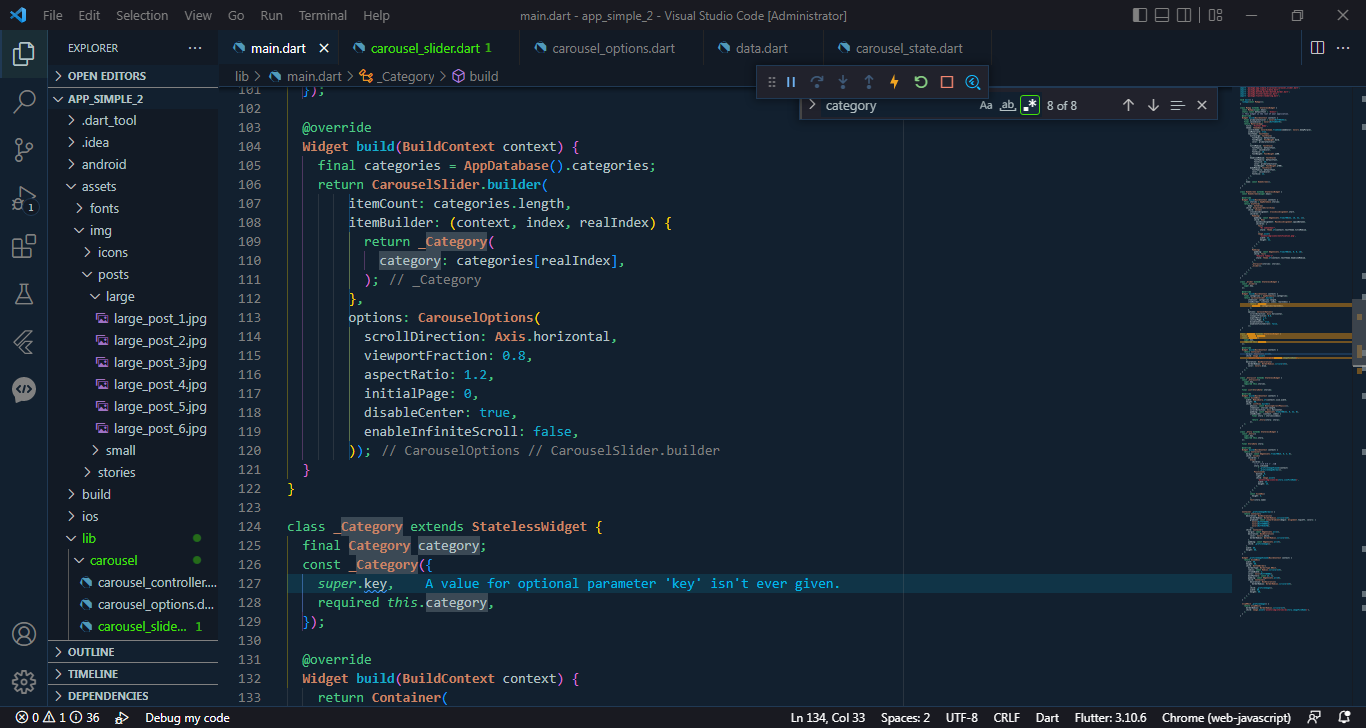Go to next find match
Screen dimensions: 1366x728
(x=1153, y=105)
